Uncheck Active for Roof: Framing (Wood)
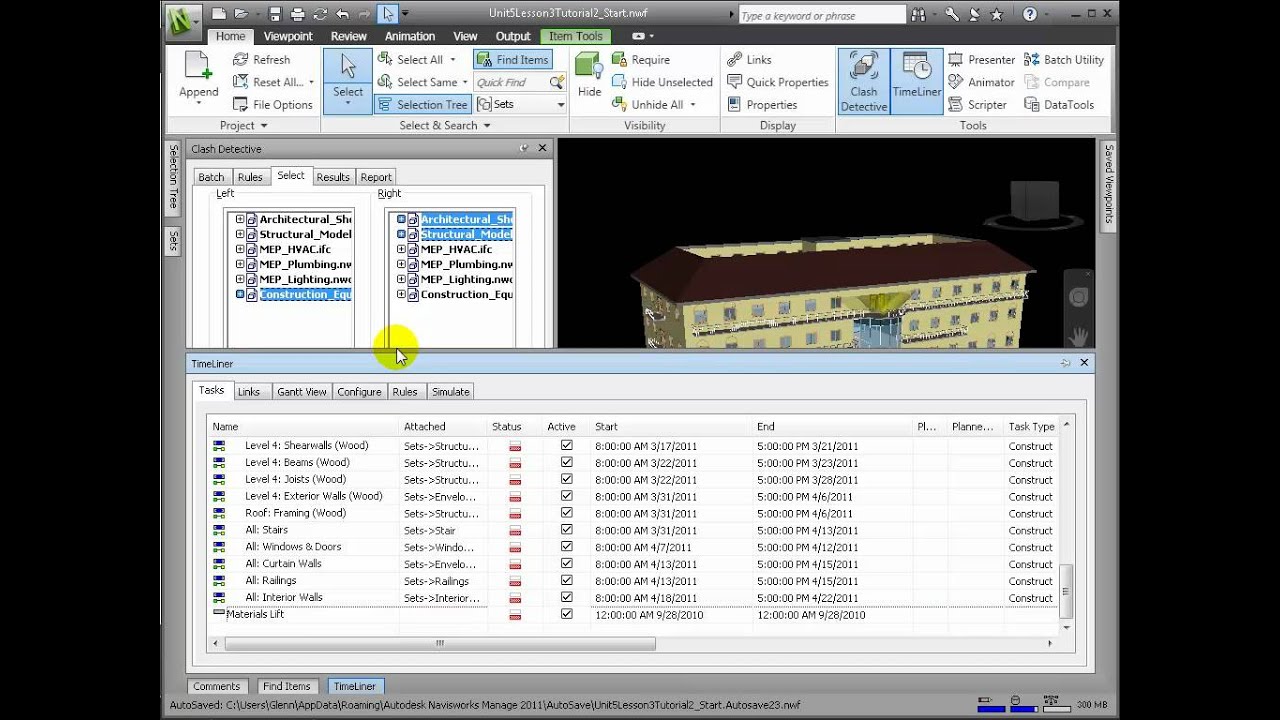 pyautogui.click(x=567, y=513)
